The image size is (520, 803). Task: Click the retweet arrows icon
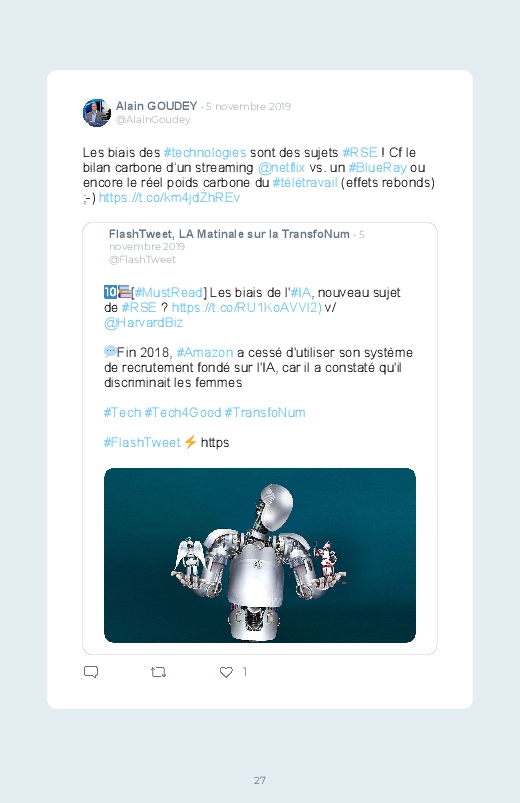(158, 672)
